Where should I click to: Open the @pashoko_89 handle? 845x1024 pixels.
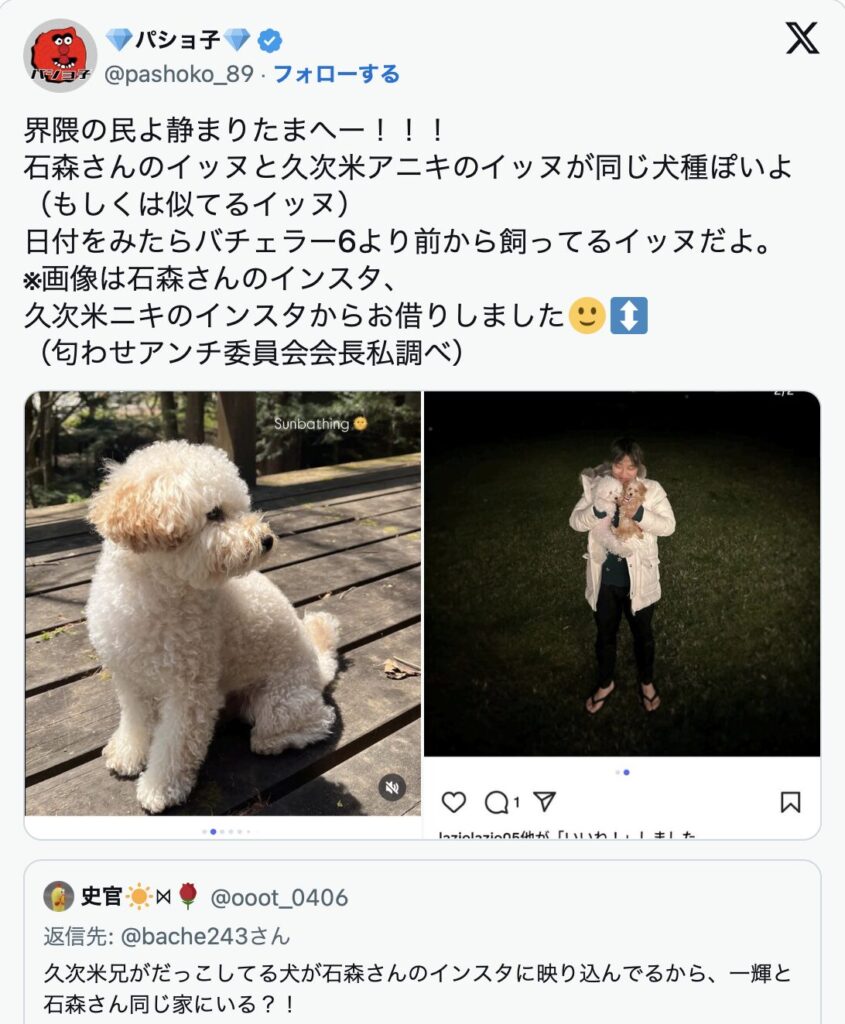click(x=179, y=74)
